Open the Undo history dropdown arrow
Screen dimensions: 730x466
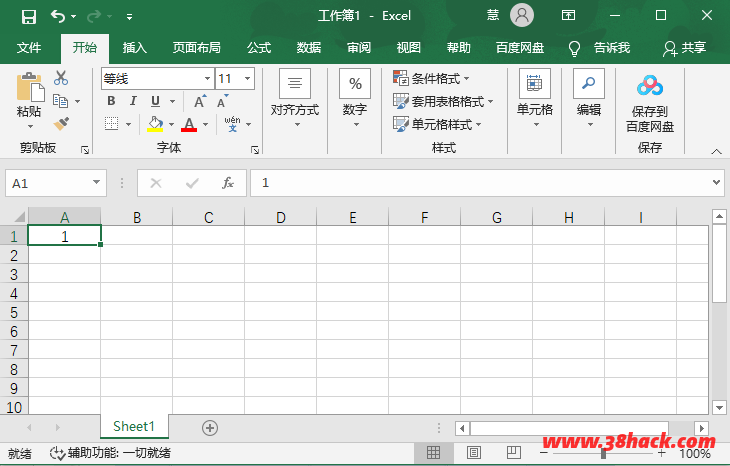(74, 17)
